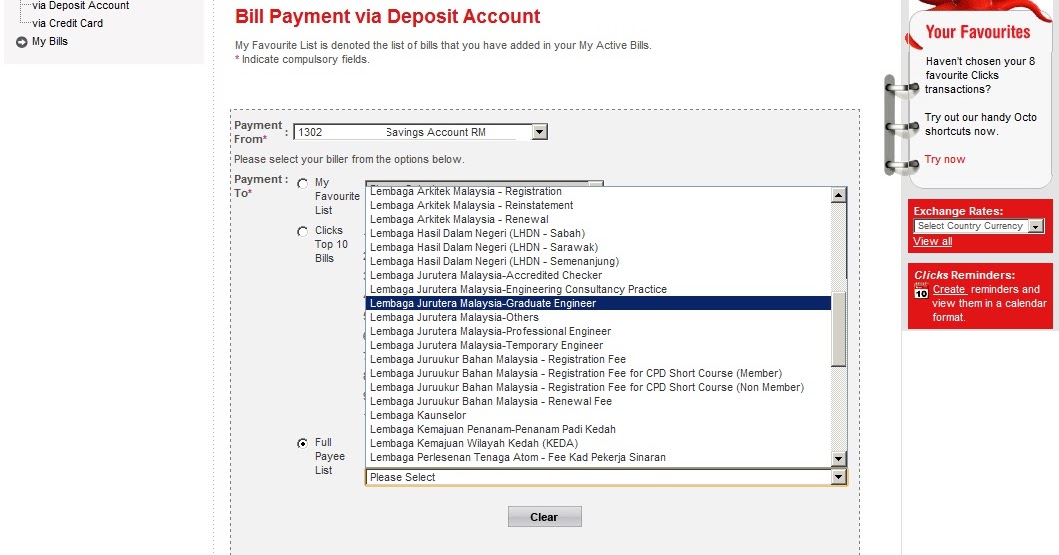Select Lembaga Jurutera Malaysia-Others
This screenshot has width=1059, height=555.
598,317
